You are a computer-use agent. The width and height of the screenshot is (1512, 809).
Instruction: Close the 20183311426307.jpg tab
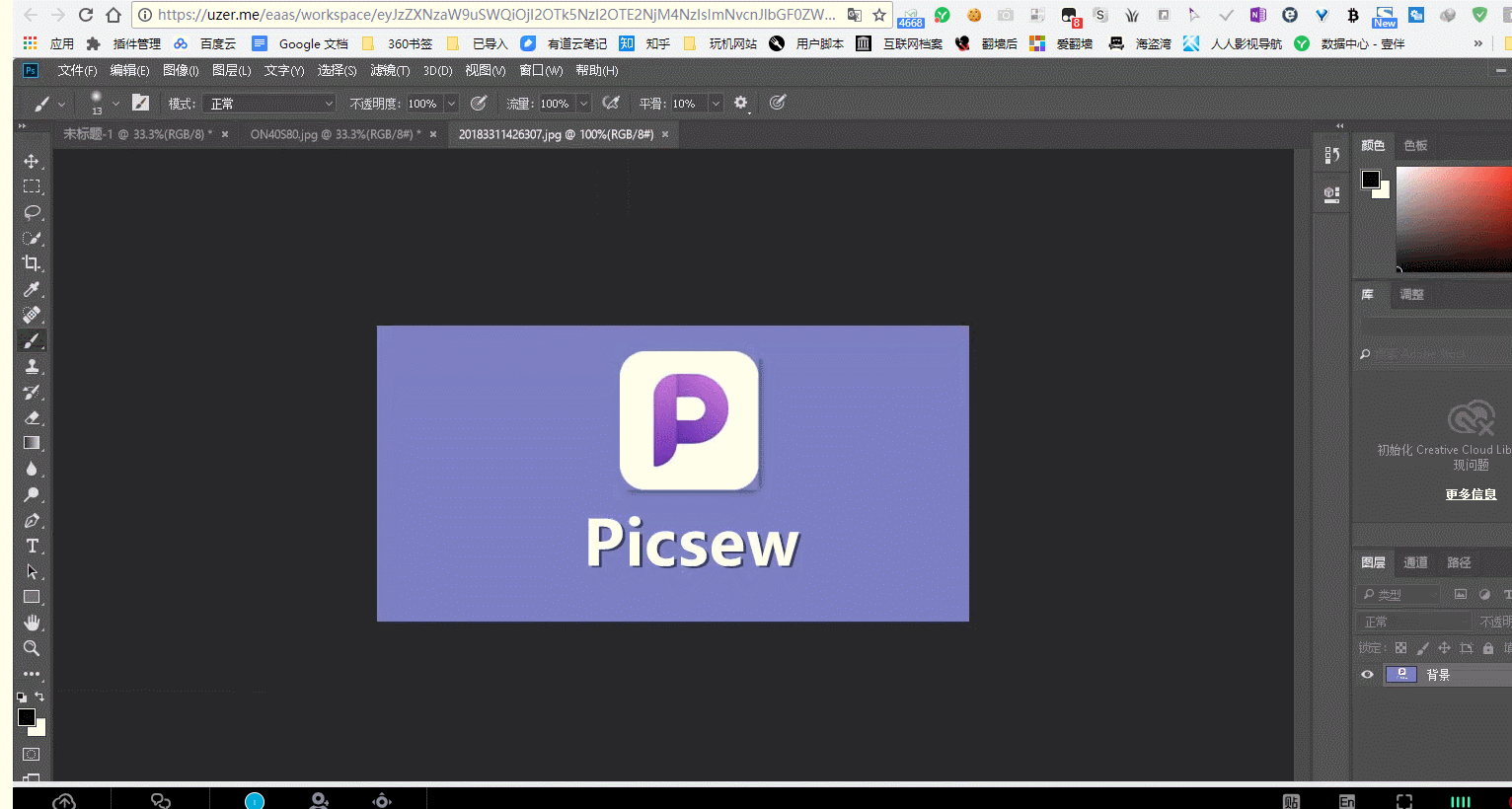(x=665, y=134)
